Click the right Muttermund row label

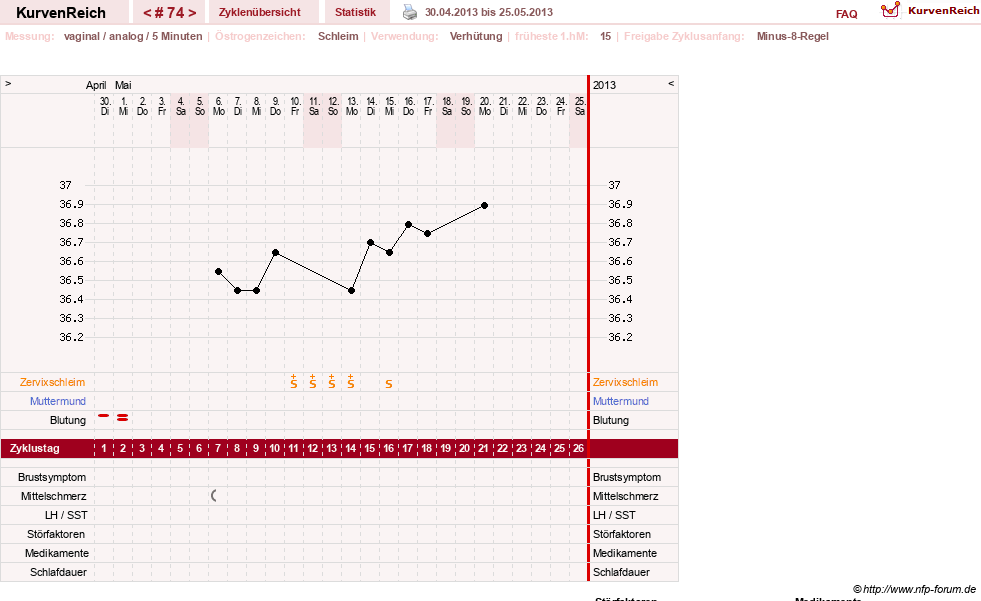tap(621, 401)
